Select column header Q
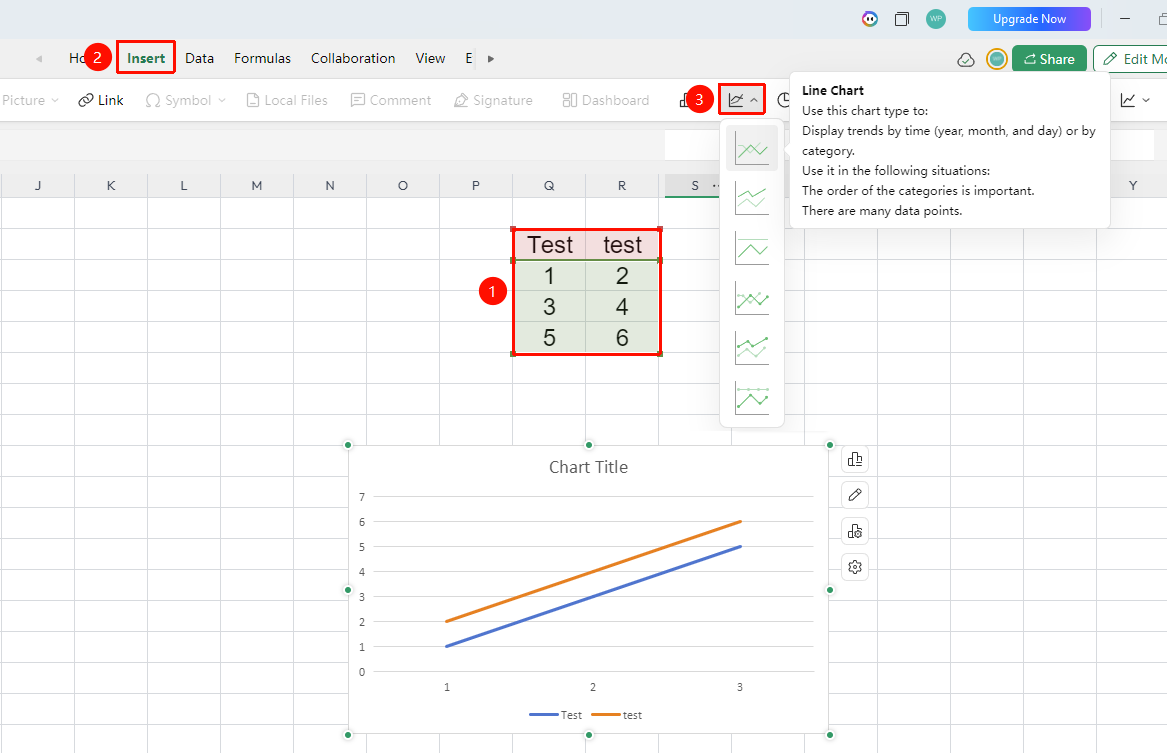Screen dimensions: 1167x753 (549, 185)
